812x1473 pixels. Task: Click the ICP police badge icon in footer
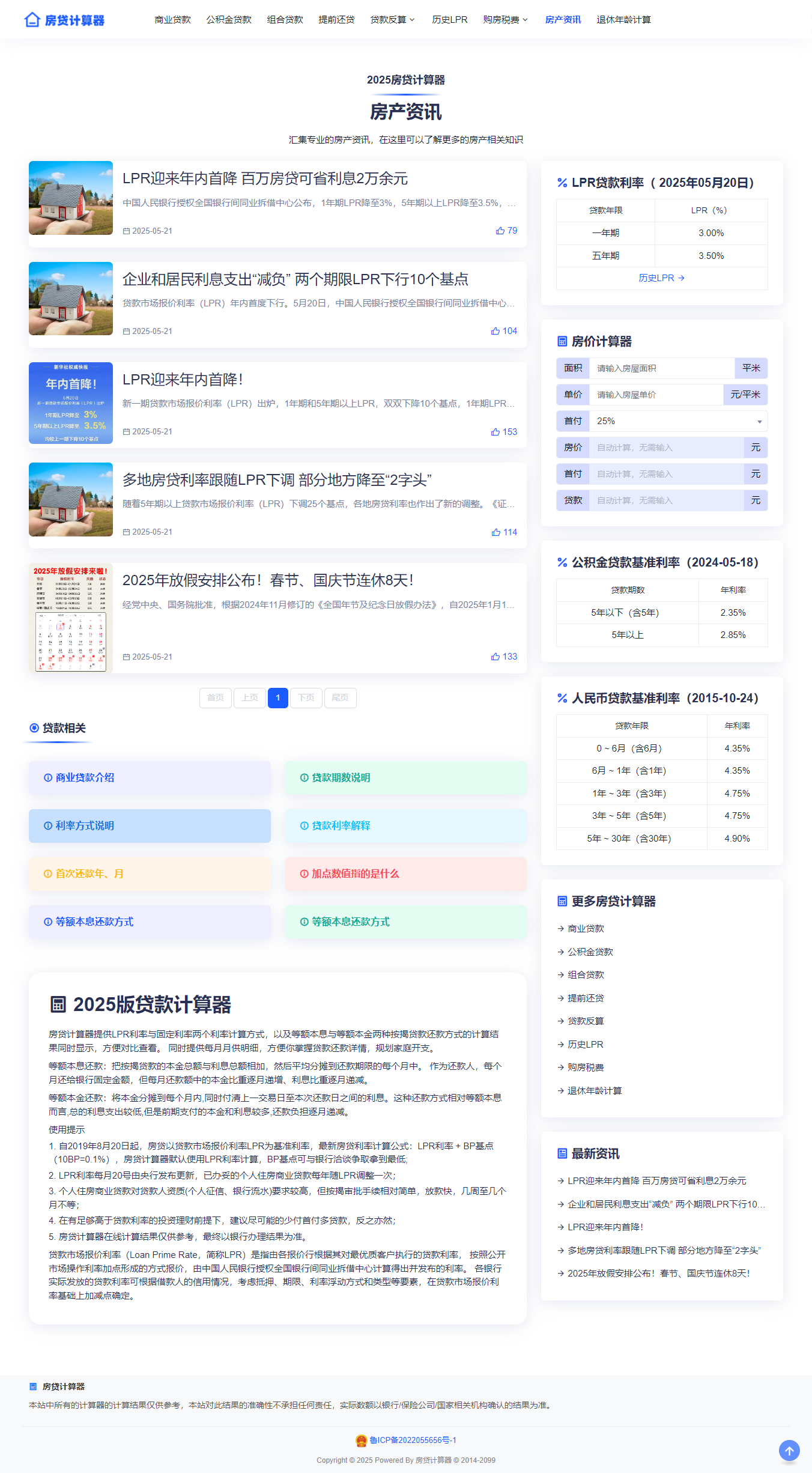[361, 1440]
